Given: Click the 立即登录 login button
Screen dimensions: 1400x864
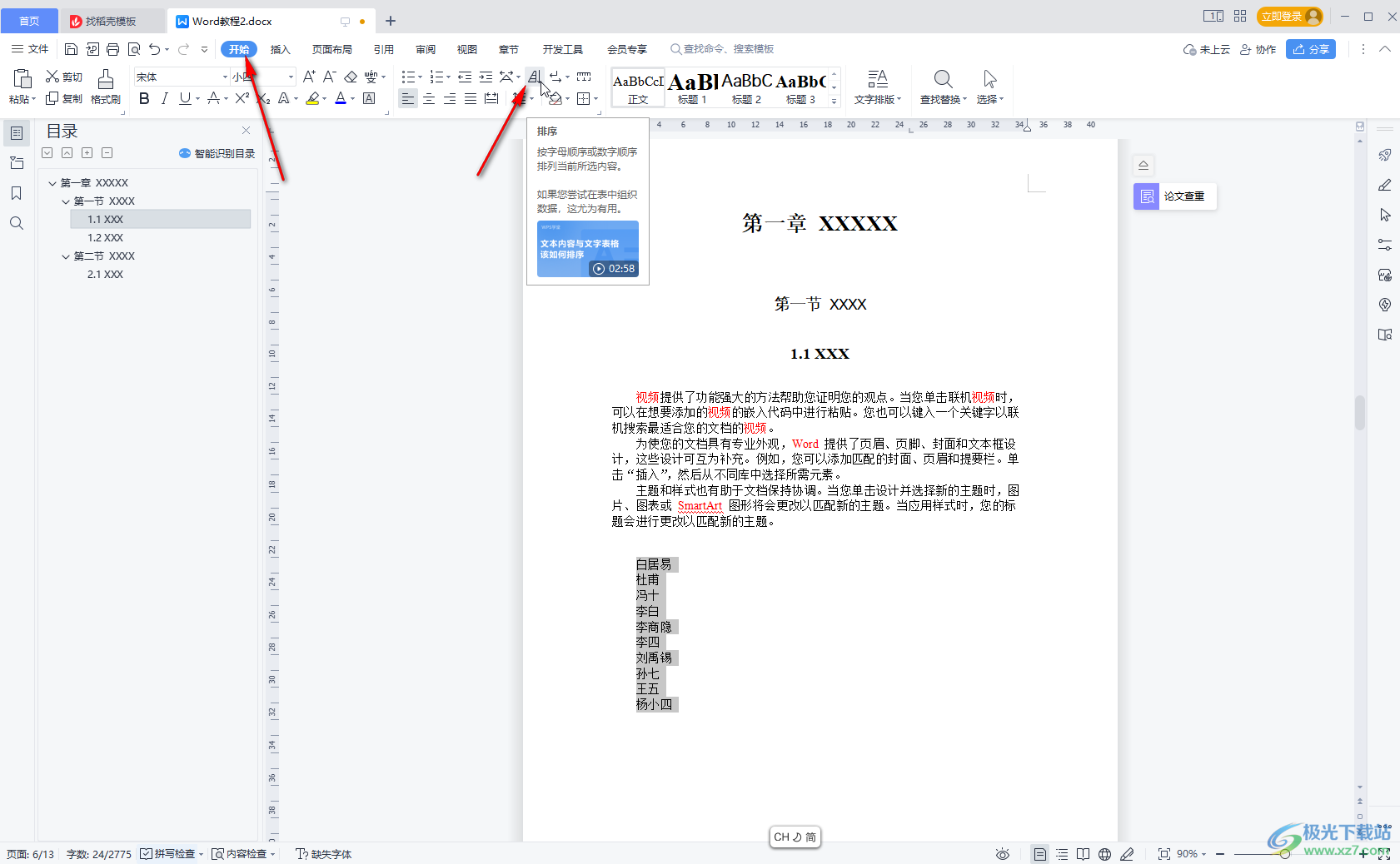Looking at the screenshot, I should (1290, 16).
